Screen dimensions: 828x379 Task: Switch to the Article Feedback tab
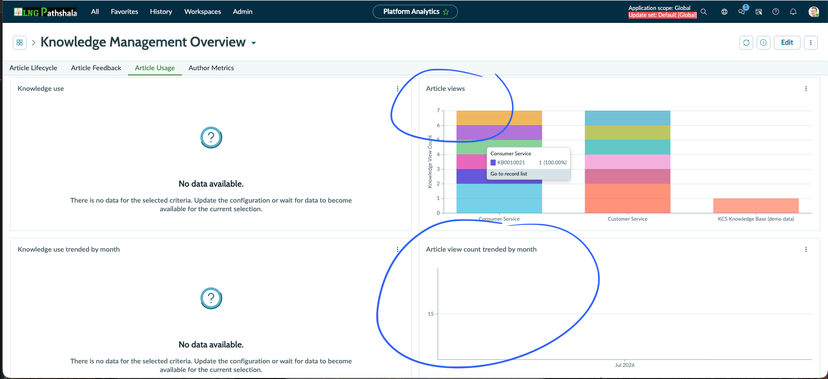(x=96, y=68)
